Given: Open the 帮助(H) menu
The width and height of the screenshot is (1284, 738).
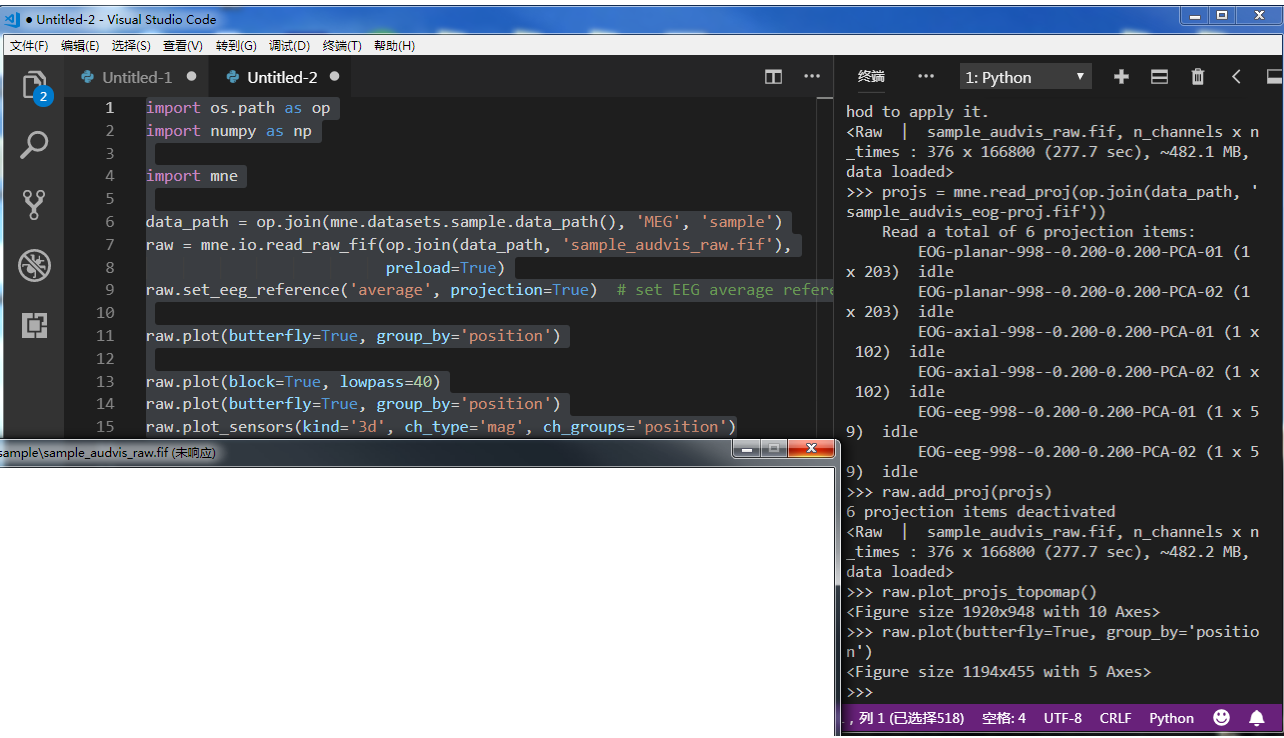Looking at the screenshot, I should tap(394, 46).
